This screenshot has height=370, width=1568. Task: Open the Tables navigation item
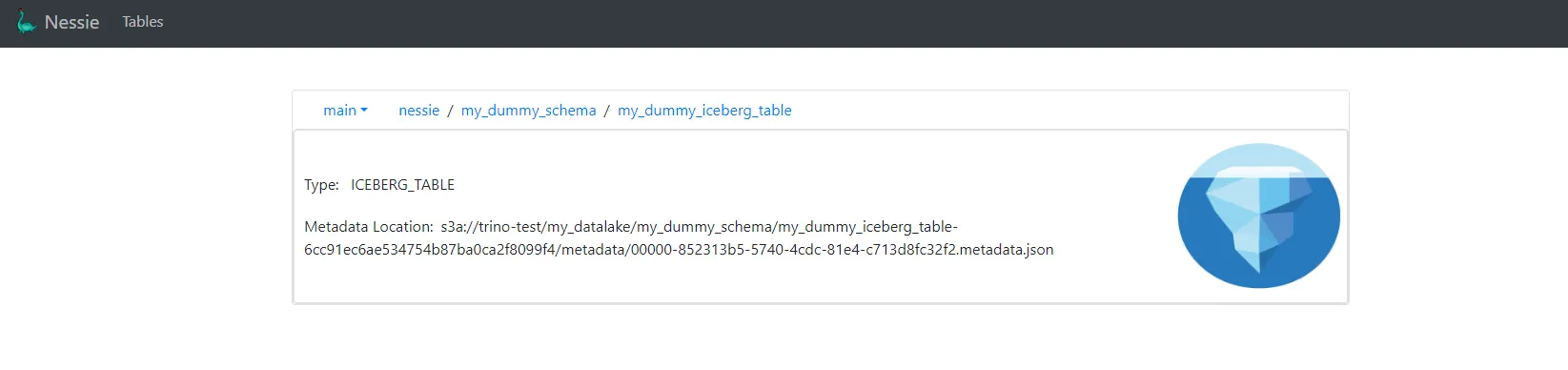pyautogui.click(x=143, y=22)
